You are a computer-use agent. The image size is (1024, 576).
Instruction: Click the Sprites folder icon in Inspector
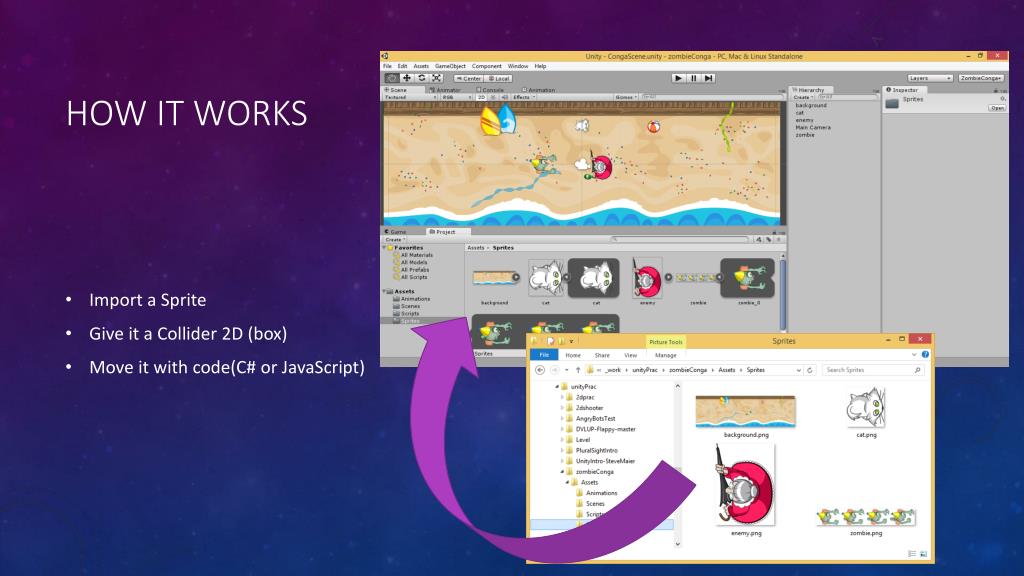[x=892, y=103]
